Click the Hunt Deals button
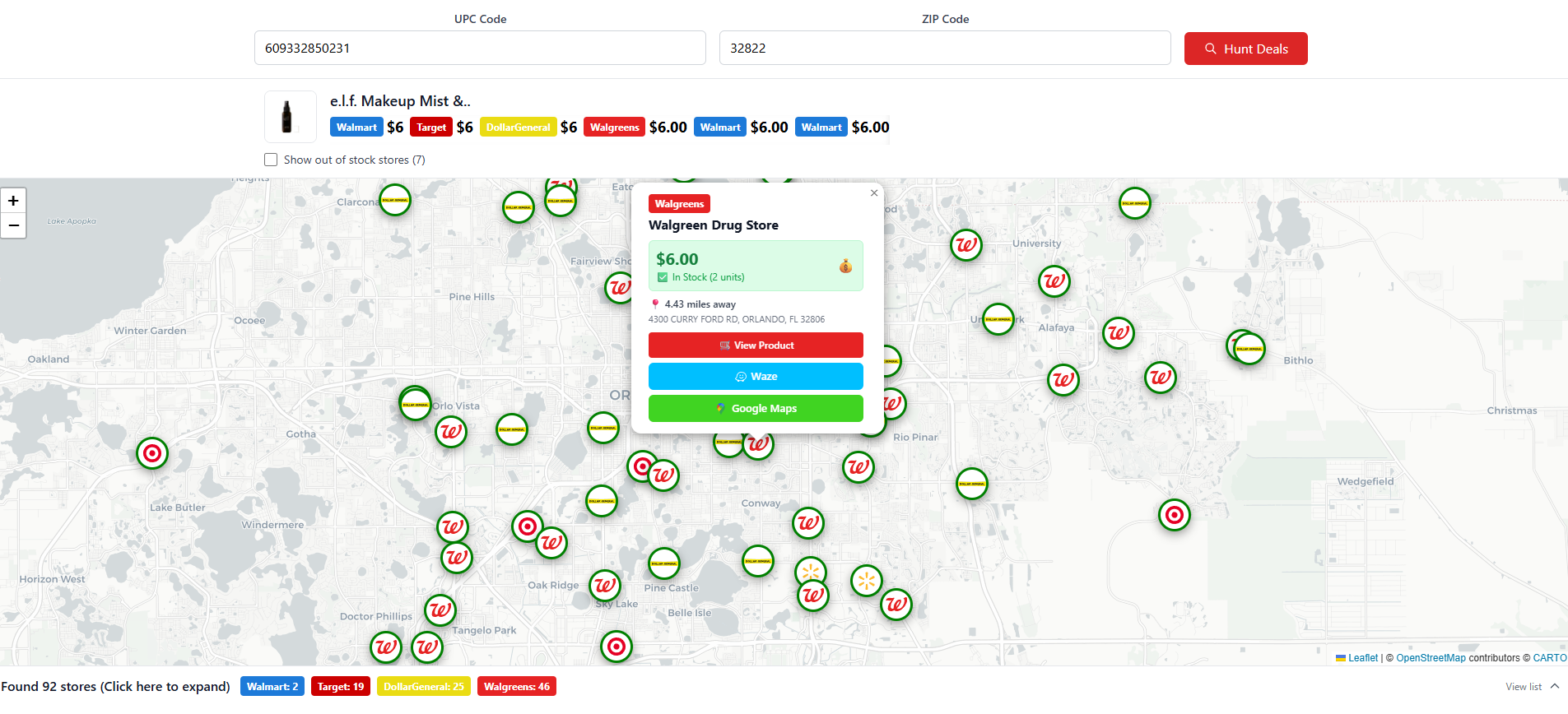The height and width of the screenshot is (714, 1568). click(1246, 49)
